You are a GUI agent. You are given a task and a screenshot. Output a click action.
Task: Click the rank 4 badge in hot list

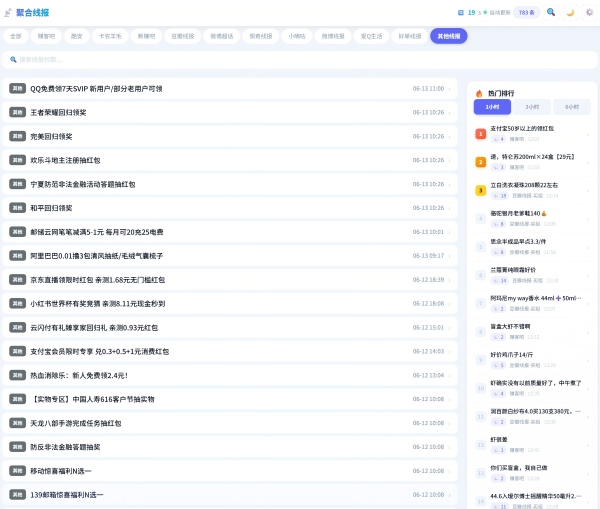coord(481,219)
